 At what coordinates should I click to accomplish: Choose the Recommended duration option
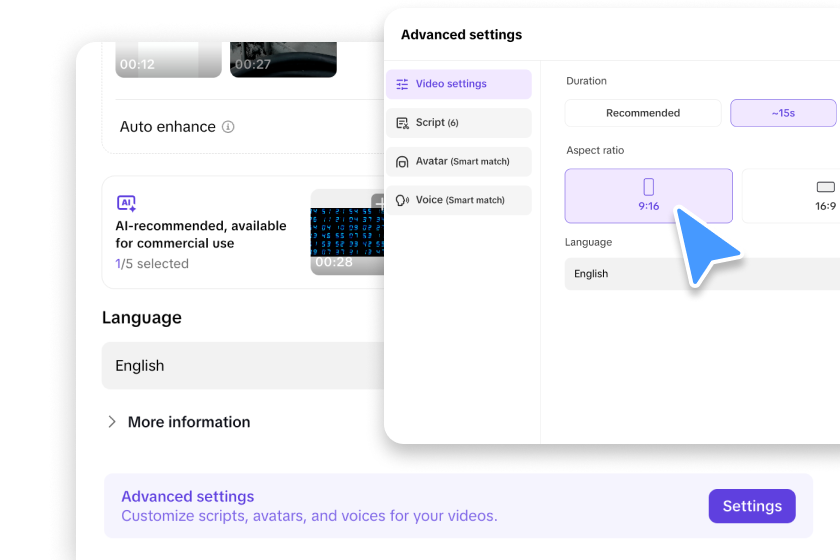click(642, 113)
